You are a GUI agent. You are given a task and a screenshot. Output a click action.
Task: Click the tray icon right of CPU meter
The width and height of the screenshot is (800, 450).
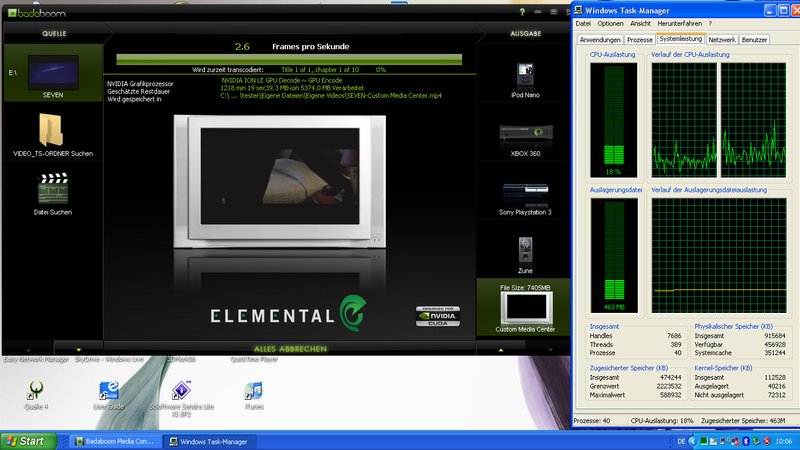pyautogui.click(x=713, y=441)
